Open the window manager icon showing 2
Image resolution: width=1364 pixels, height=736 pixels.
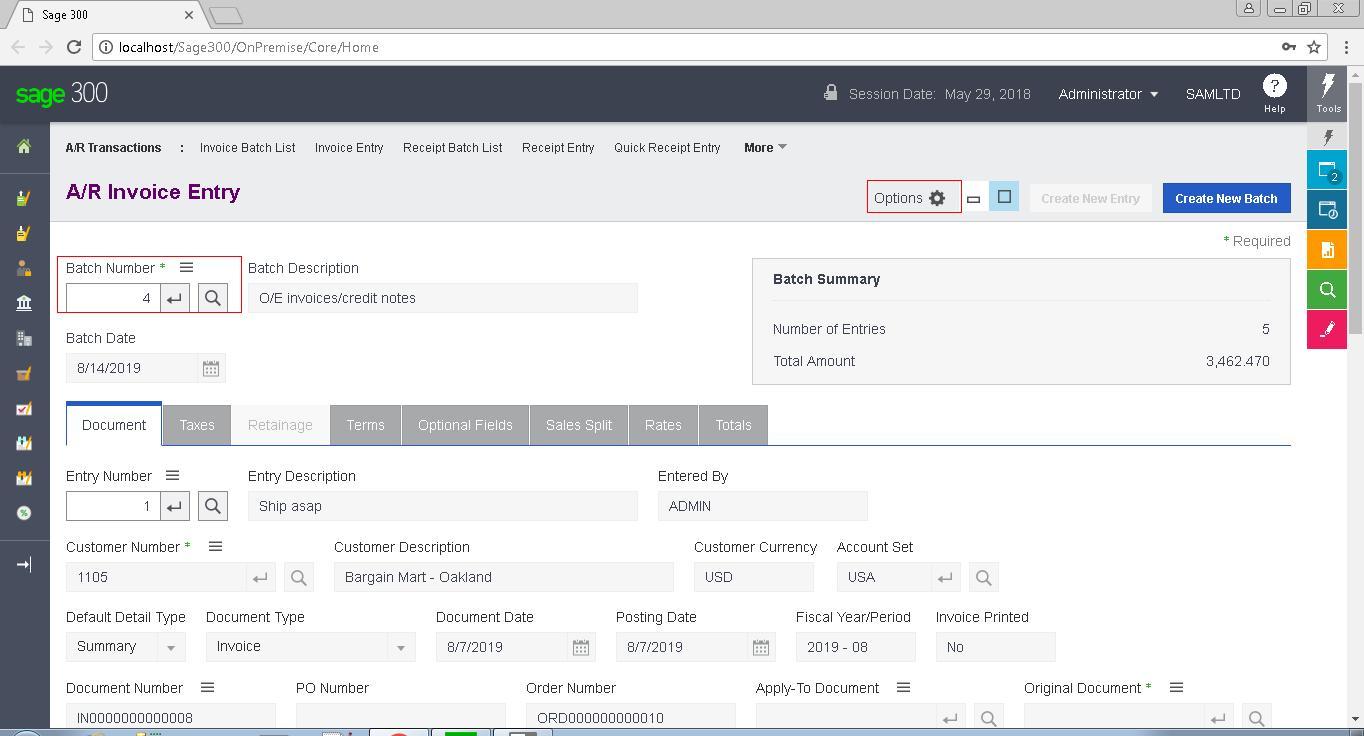coord(1327,170)
